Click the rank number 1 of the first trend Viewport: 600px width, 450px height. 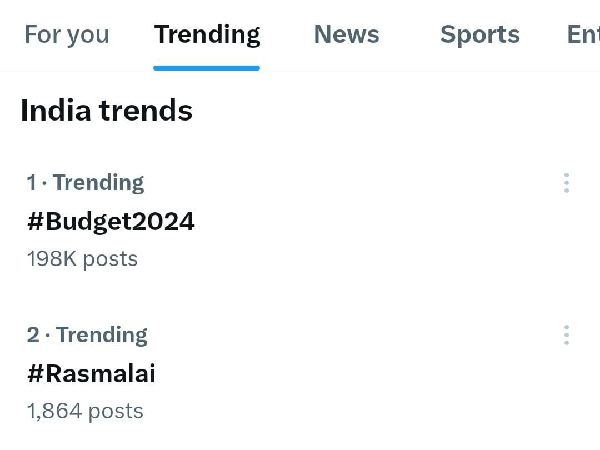[32, 183]
